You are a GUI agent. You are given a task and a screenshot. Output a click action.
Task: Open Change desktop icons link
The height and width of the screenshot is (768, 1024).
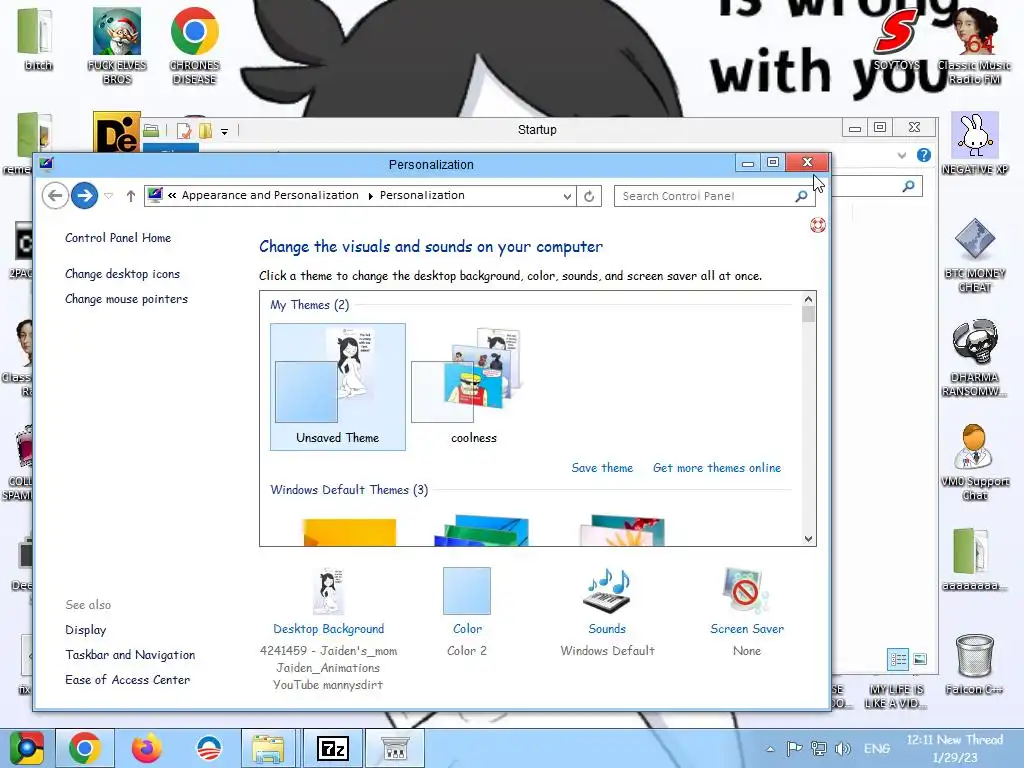coord(123,274)
